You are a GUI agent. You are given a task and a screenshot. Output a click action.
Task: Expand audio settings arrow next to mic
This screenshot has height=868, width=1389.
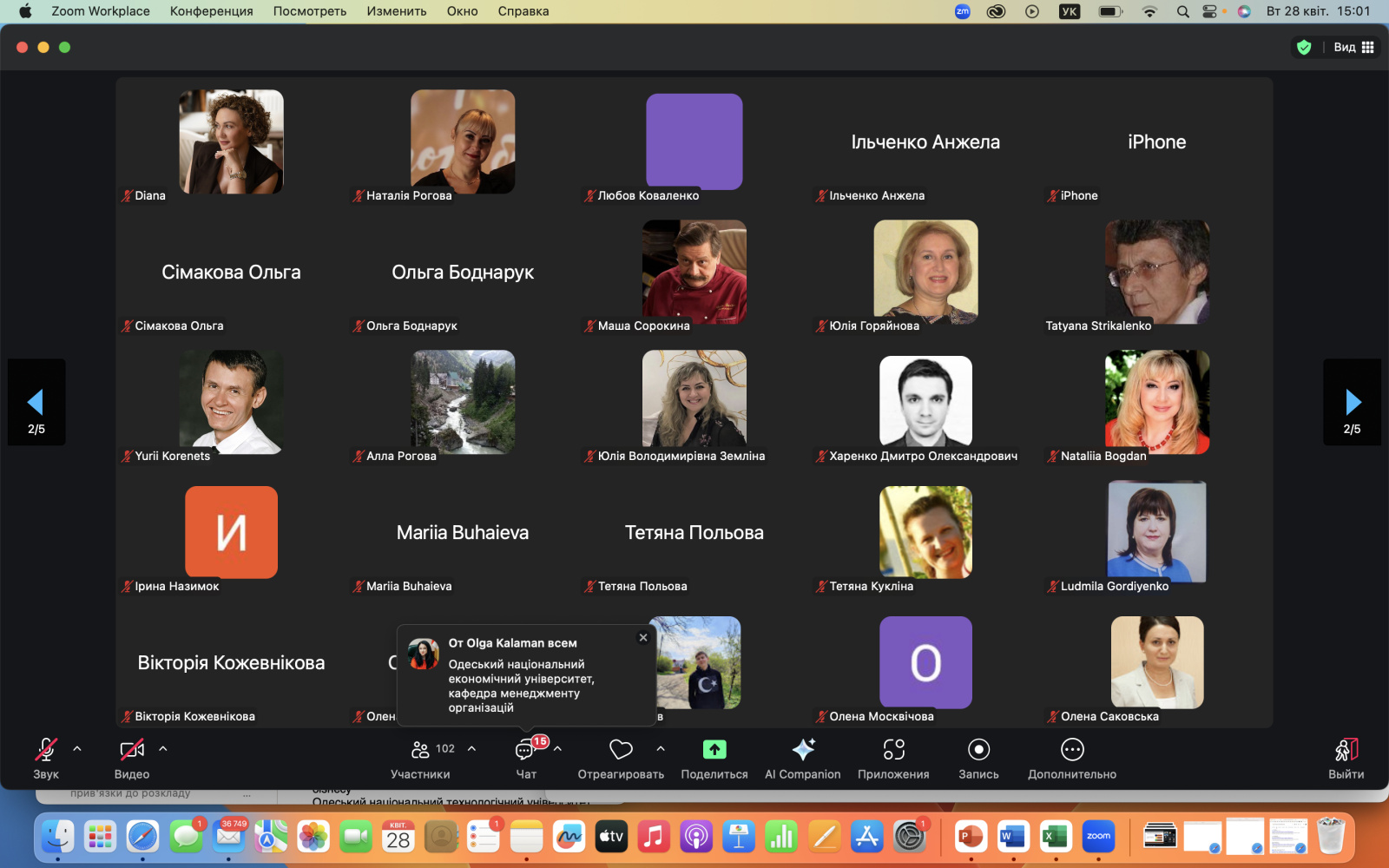pyautogui.click(x=77, y=748)
